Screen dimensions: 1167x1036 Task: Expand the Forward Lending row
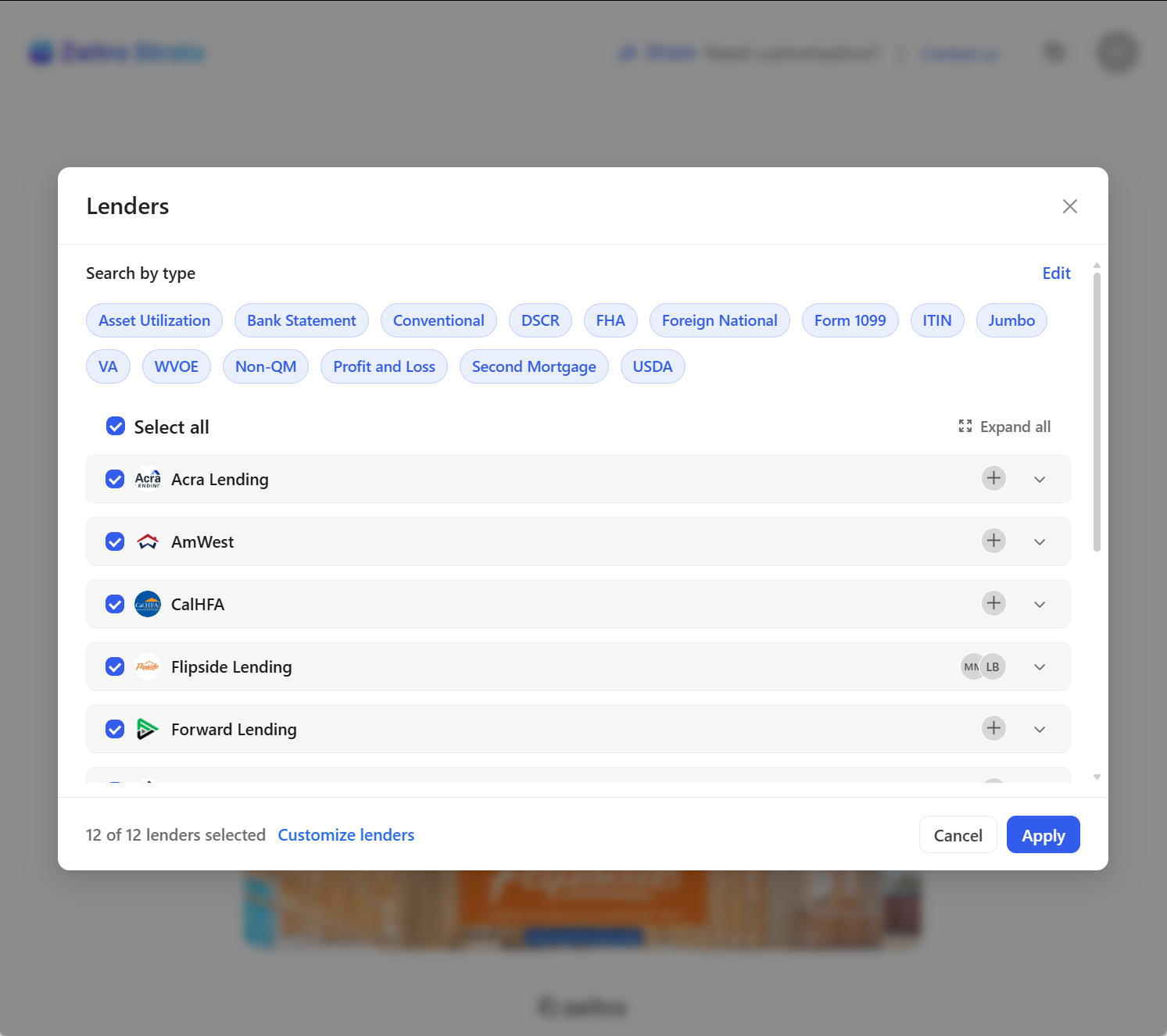[x=1040, y=729]
